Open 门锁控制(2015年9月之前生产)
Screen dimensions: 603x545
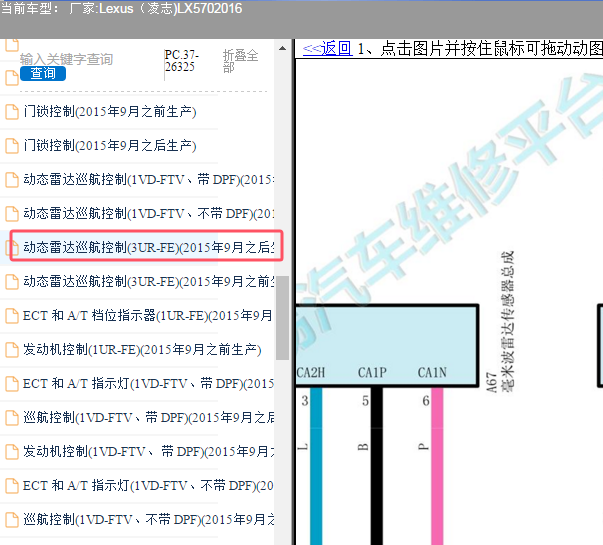[110, 112]
